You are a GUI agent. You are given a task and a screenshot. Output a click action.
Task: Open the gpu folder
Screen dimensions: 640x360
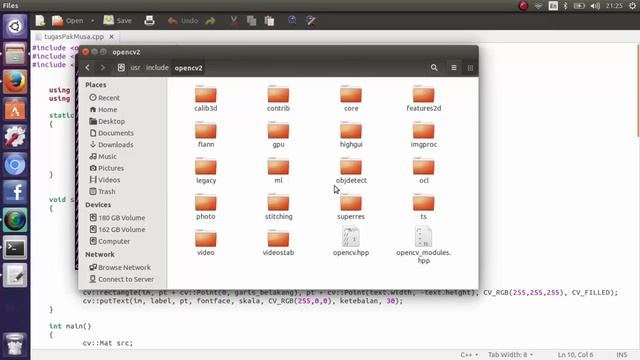click(x=278, y=134)
